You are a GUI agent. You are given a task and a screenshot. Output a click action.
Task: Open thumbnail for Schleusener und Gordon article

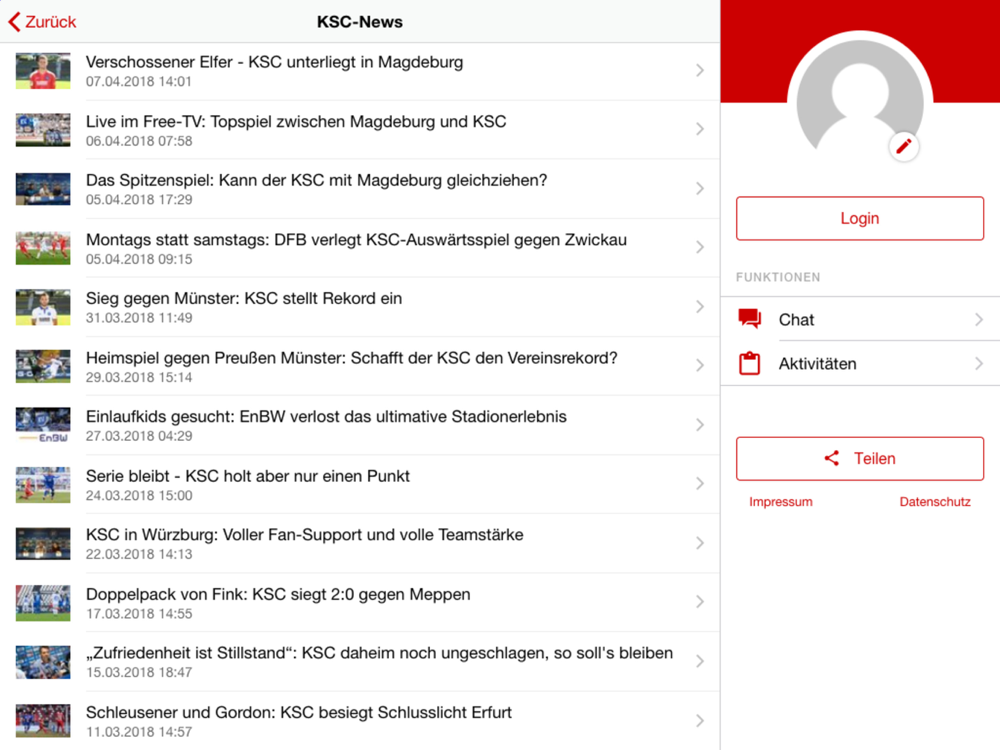tap(43, 721)
